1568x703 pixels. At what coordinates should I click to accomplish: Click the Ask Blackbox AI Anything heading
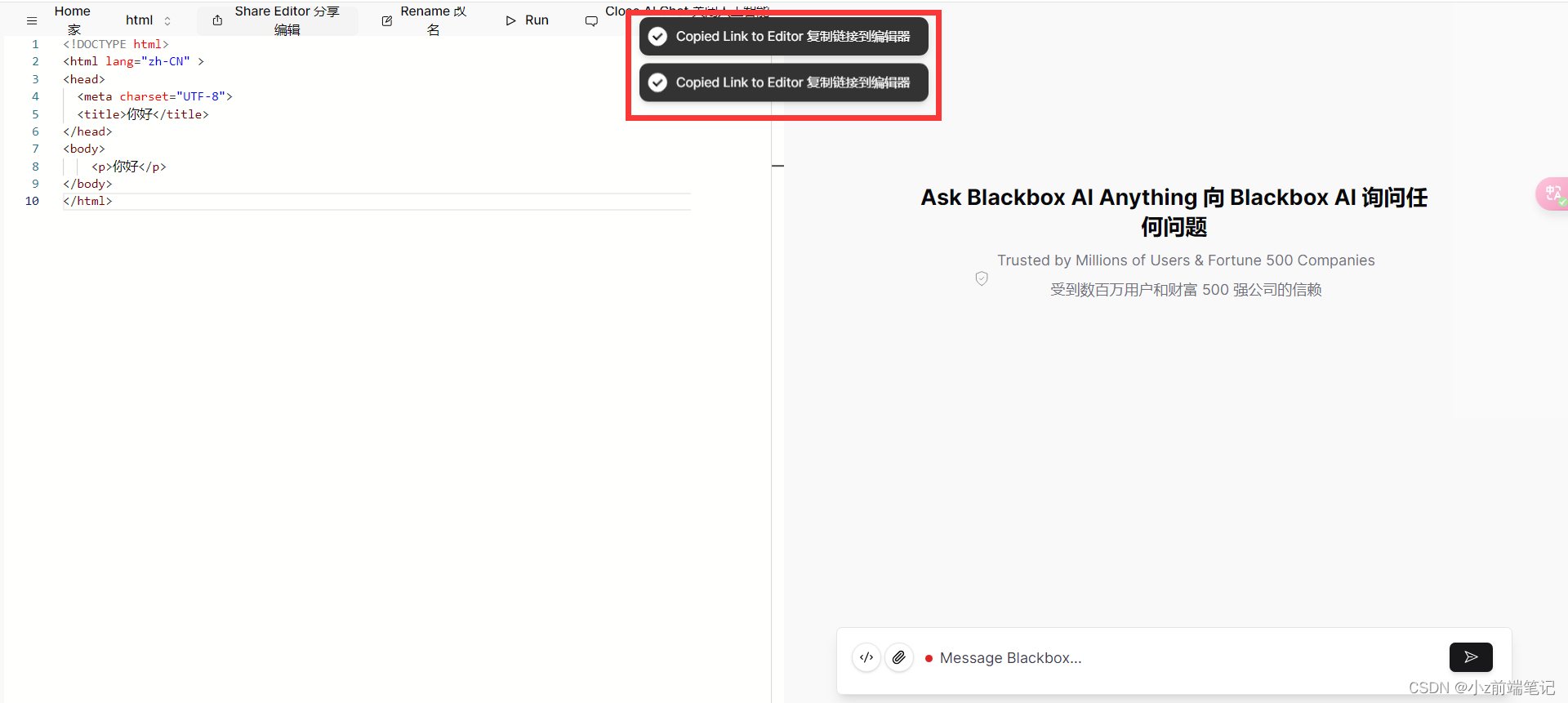pyautogui.click(x=1174, y=211)
